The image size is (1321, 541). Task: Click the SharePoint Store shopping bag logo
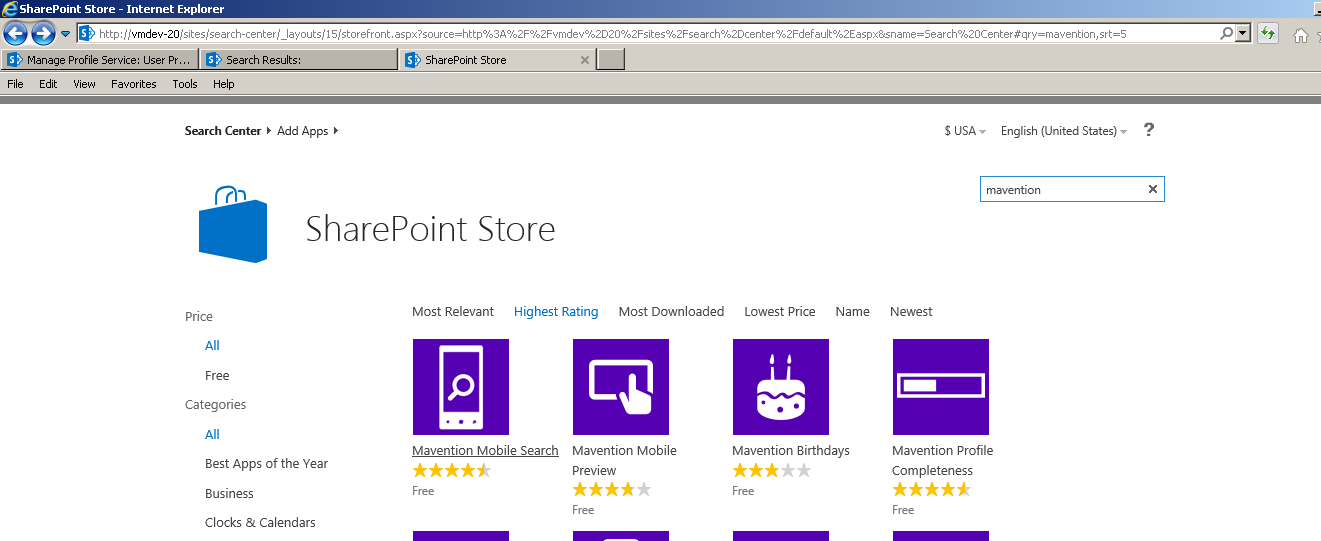(233, 224)
